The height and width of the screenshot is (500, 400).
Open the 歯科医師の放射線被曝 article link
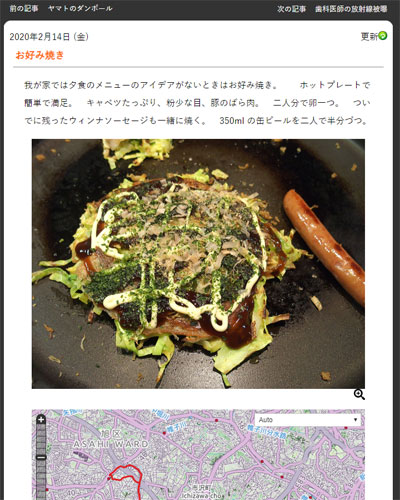pyautogui.click(x=351, y=9)
